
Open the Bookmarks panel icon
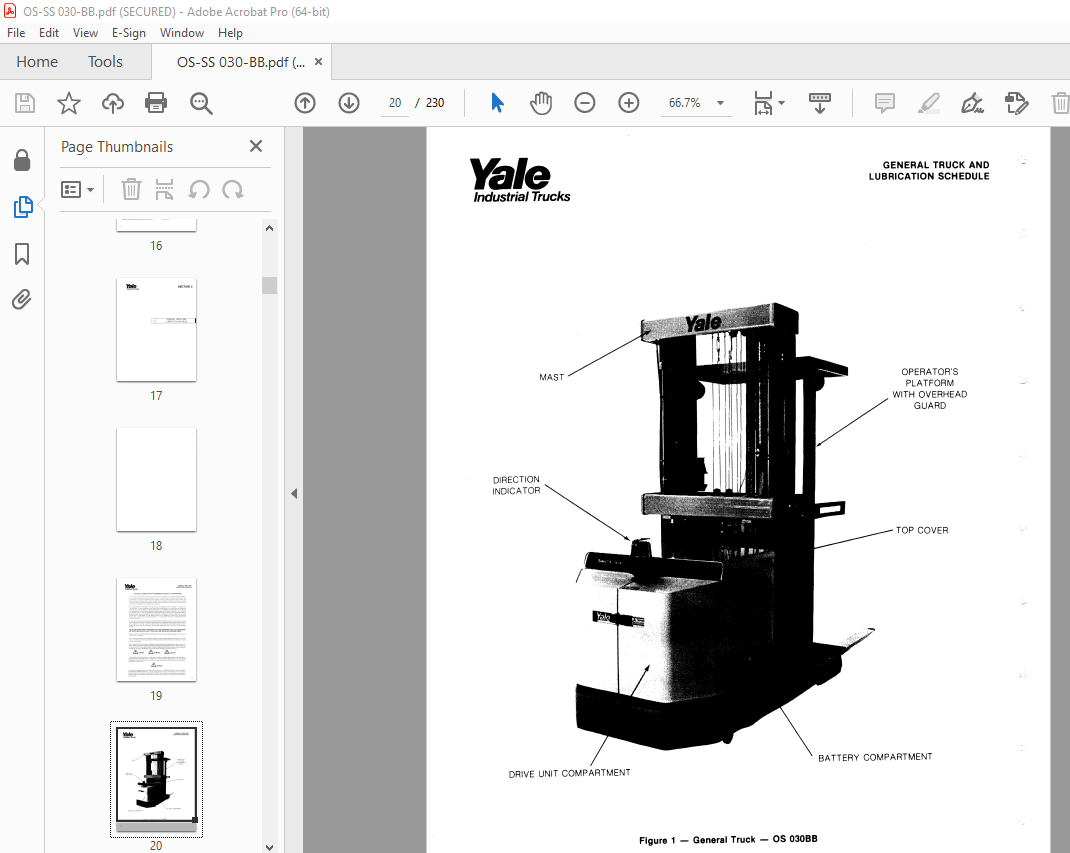point(22,254)
